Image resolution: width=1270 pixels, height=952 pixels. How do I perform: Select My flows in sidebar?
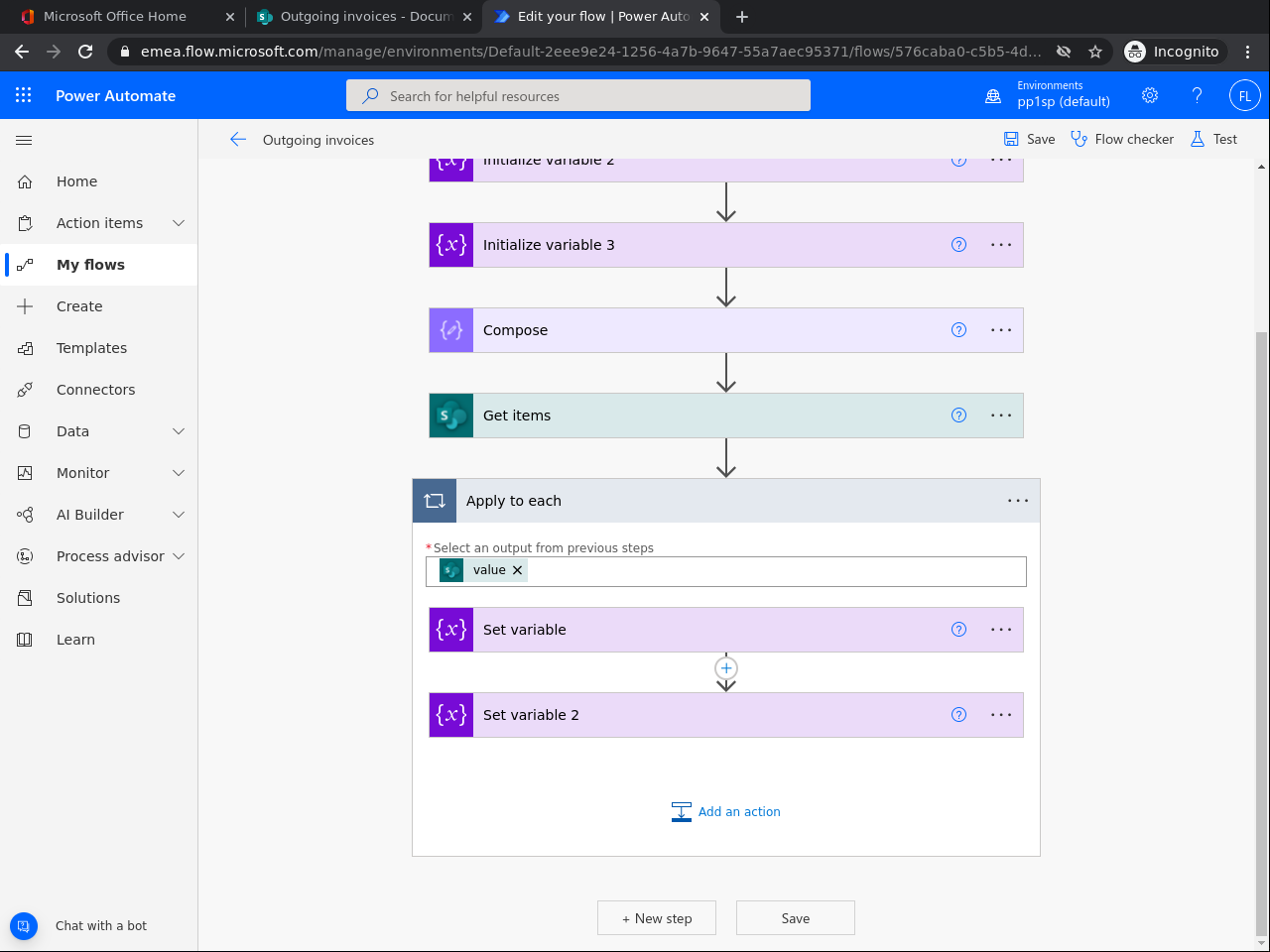[x=99, y=265]
